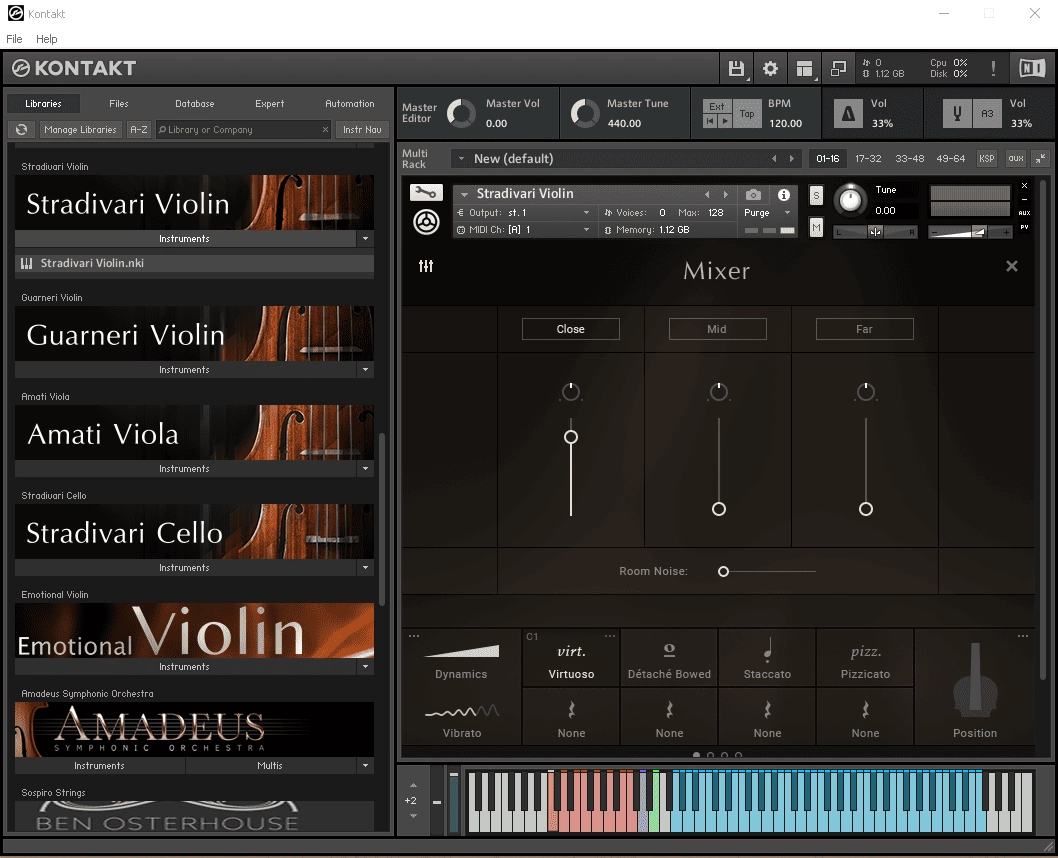
Task: Open the Purge dropdown menu
Action: coord(767,212)
